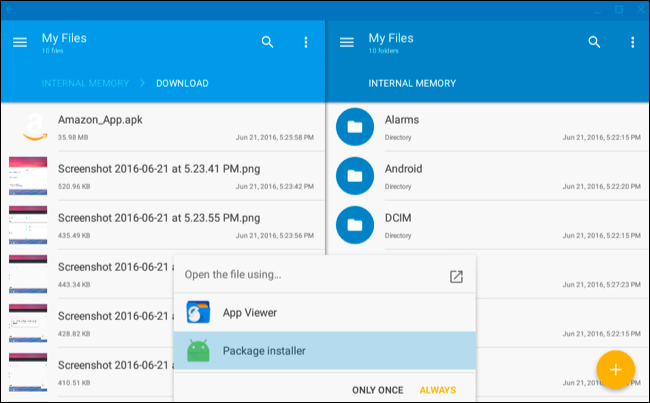The image size is (650, 403).
Task: Click the back arrow in title bar
Action: click(x=9, y=9)
